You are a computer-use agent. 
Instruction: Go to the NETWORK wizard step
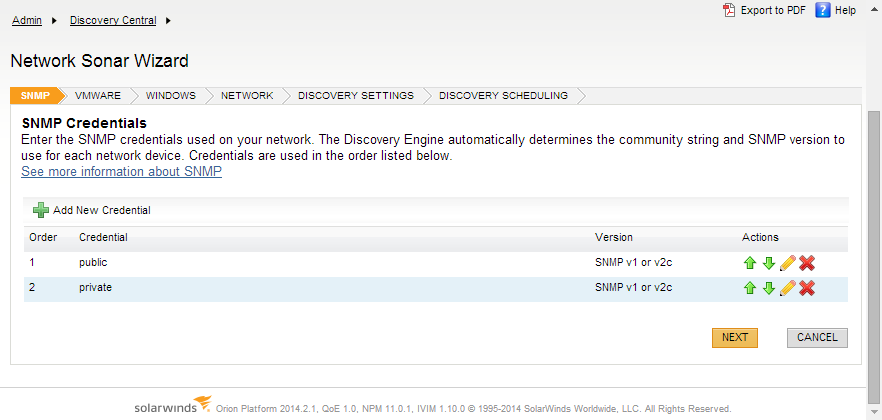(x=247, y=96)
